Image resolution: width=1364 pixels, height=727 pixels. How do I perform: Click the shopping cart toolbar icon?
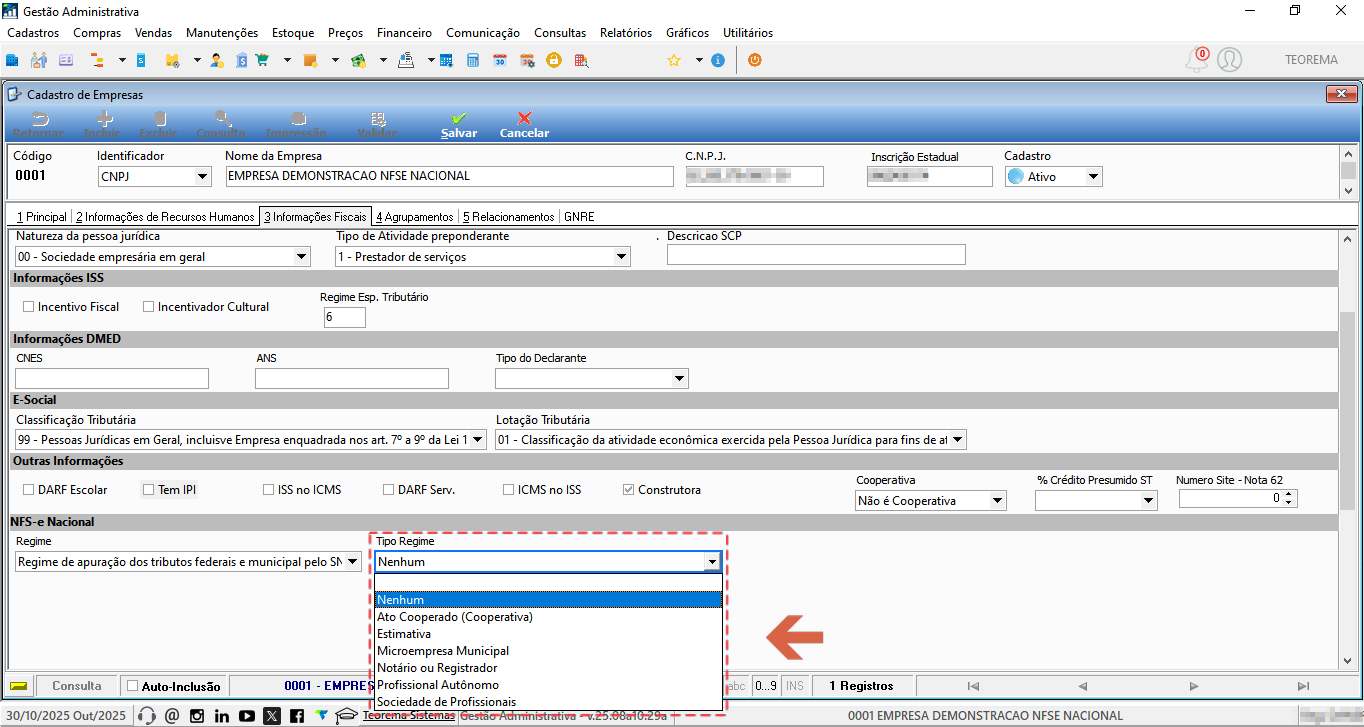tap(262, 60)
